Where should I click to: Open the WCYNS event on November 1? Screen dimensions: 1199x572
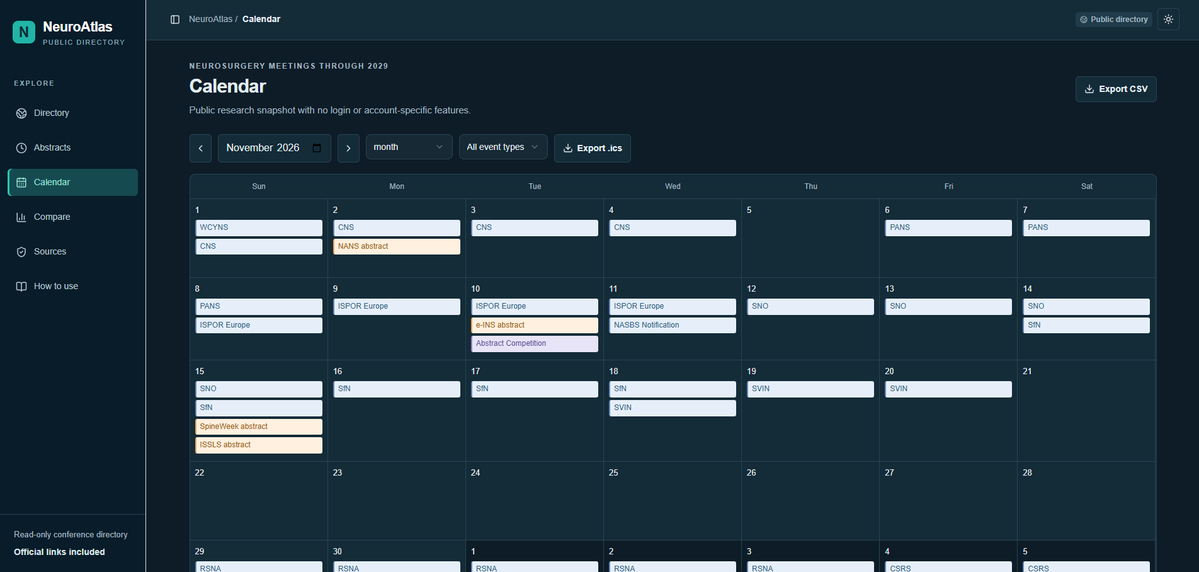click(x=259, y=228)
